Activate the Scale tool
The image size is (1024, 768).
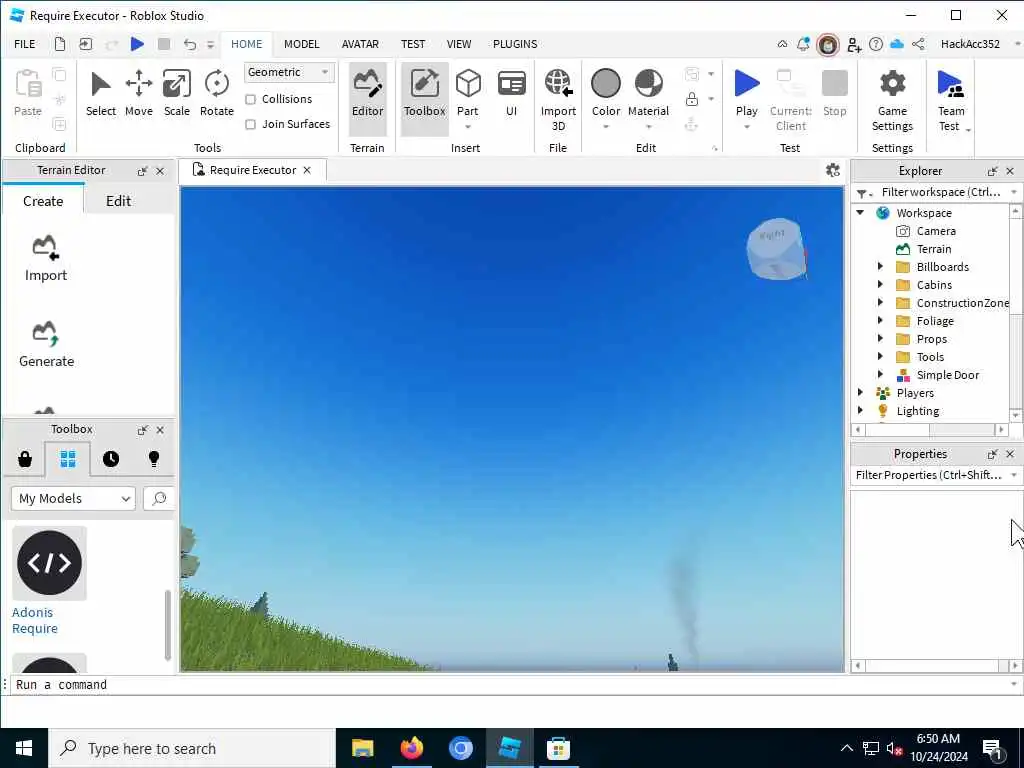[x=176, y=94]
